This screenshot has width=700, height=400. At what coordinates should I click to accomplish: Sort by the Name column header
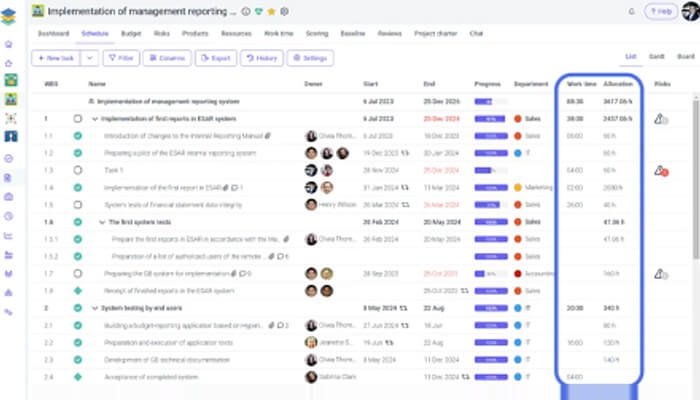click(x=97, y=84)
